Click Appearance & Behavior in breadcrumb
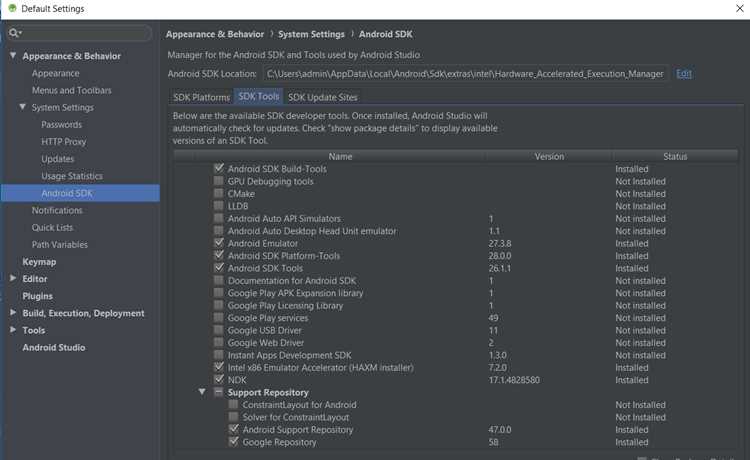Screen dimensions: 750x460 pos(215,34)
